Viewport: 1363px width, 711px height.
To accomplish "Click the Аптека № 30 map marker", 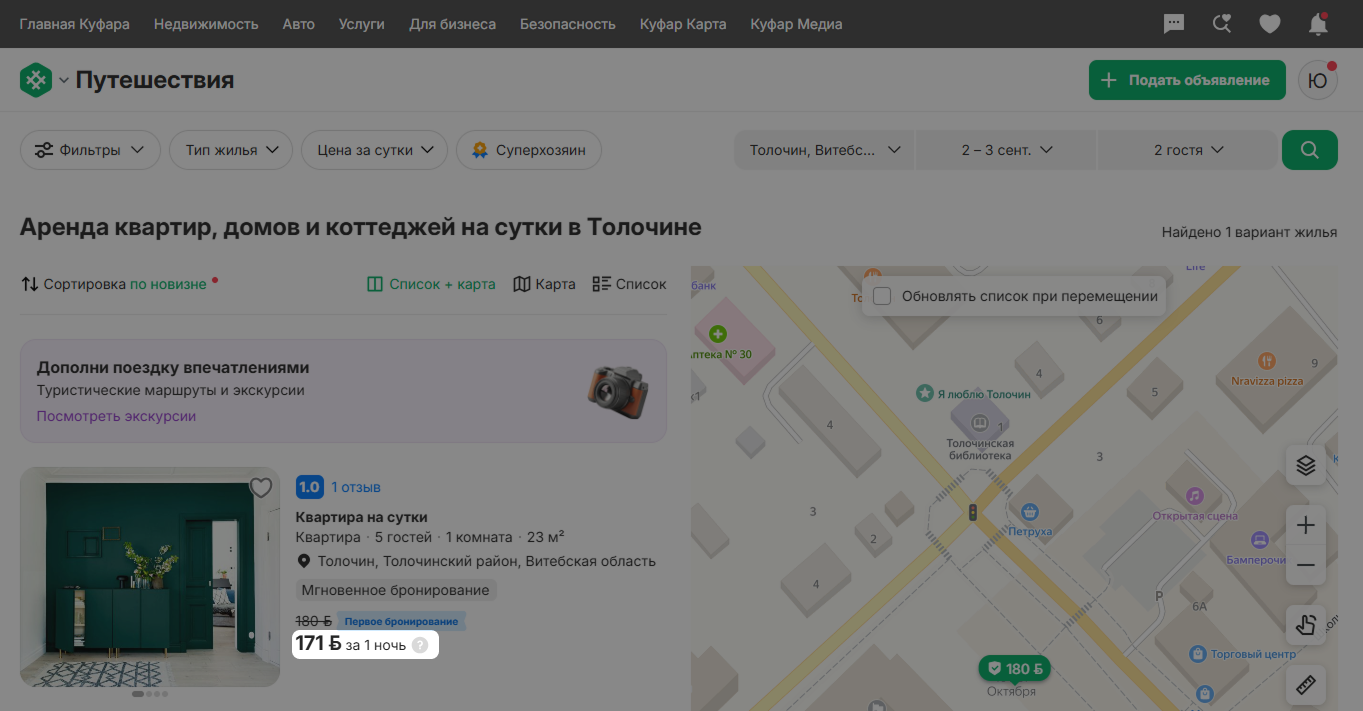I will point(716,334).
